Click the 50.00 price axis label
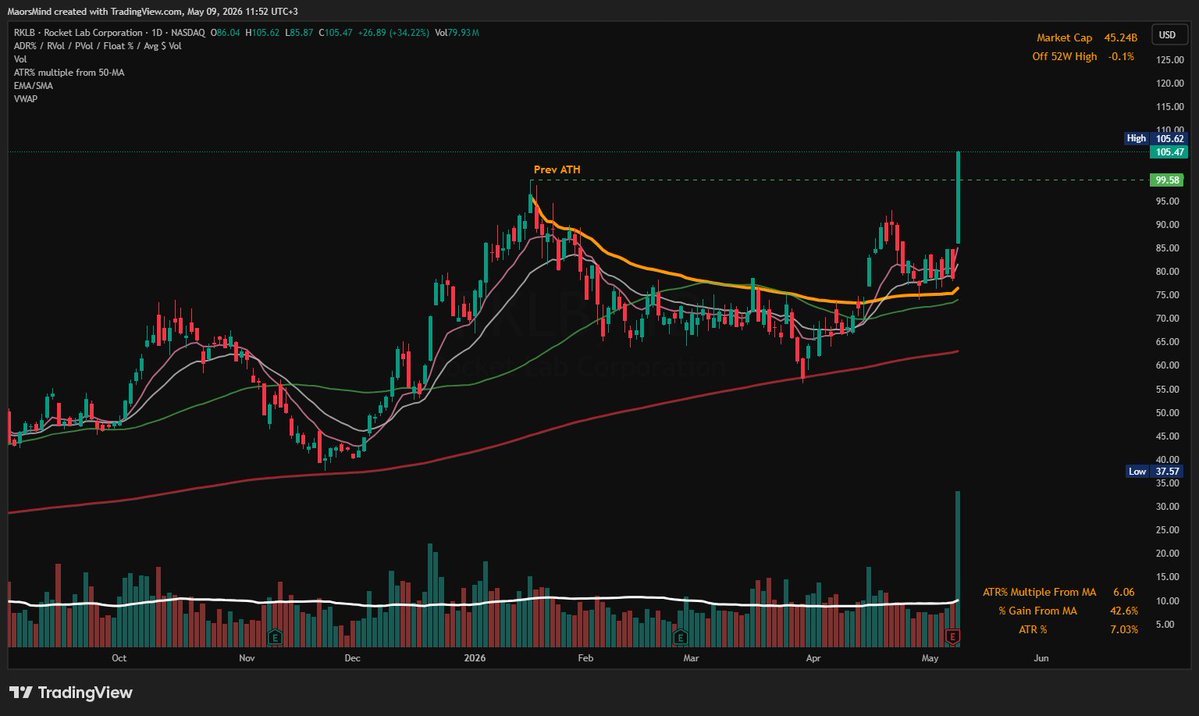The height and width of the screenshot is (716, 1199). 1167,413
